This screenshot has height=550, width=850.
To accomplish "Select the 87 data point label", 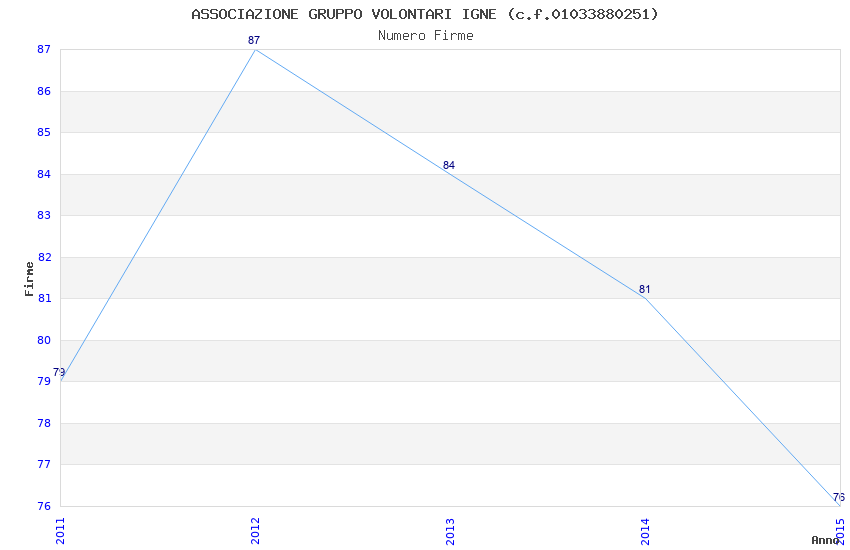I will tap(254, 40).
